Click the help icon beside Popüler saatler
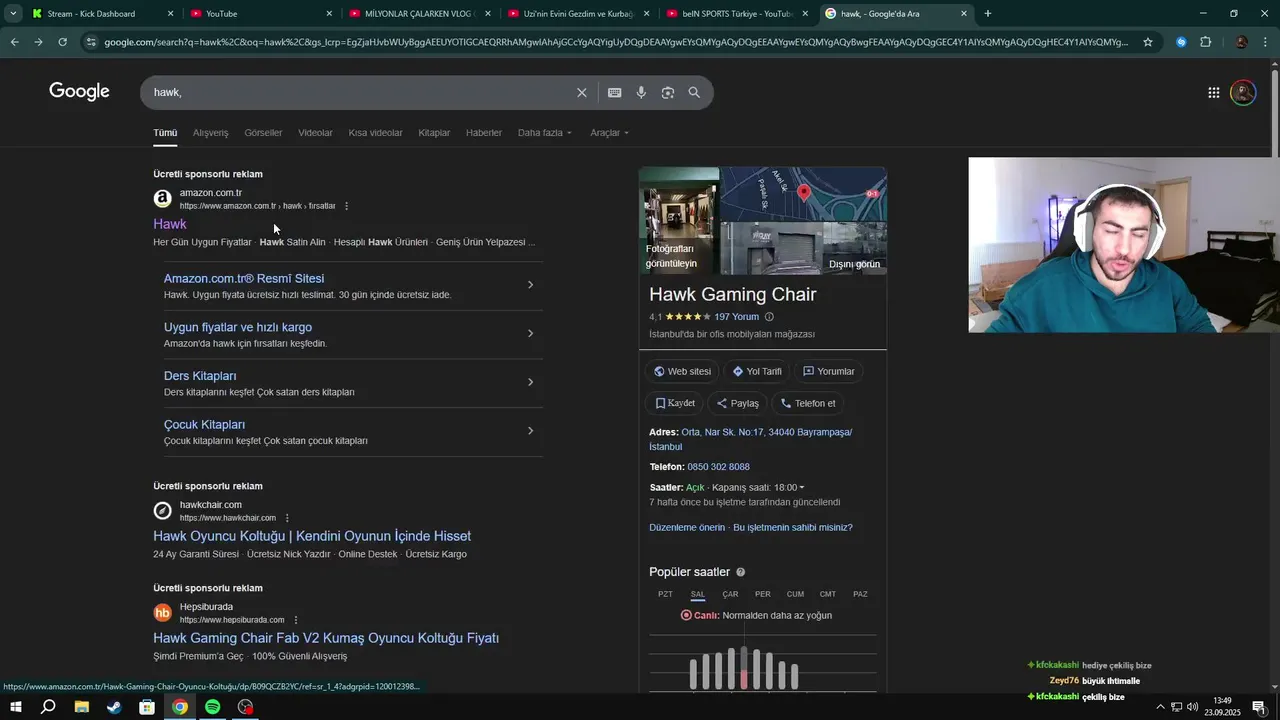The height and width of the screenshot is (720, 1280). click(x=741, y=572)
